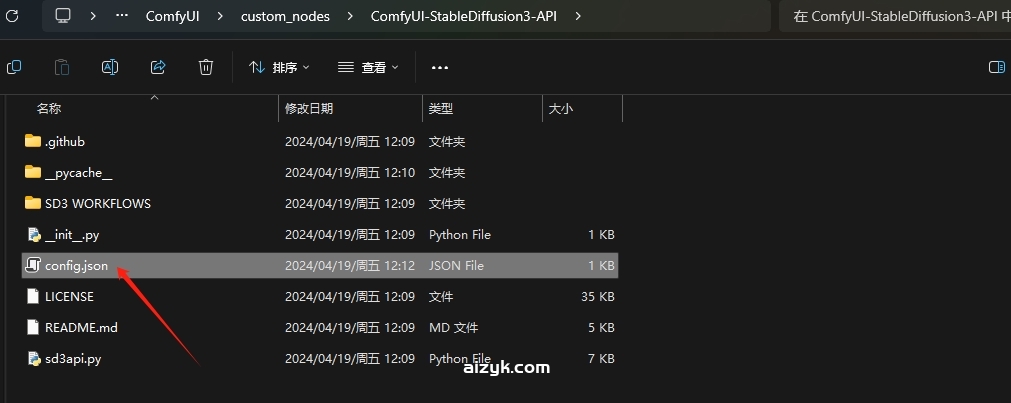Open the 查看 view dropdown
The image size is (1011, 403).
coord(368,67)
